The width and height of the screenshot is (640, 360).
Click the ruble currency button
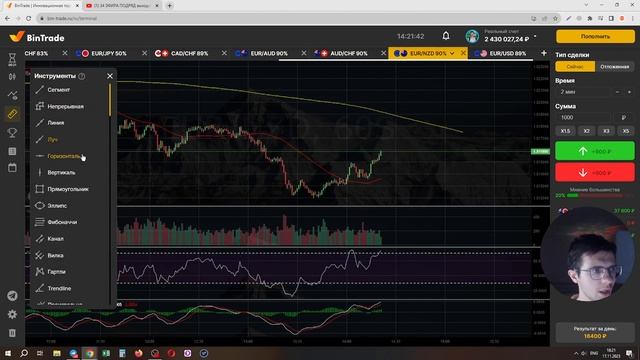tap(624, 118)
